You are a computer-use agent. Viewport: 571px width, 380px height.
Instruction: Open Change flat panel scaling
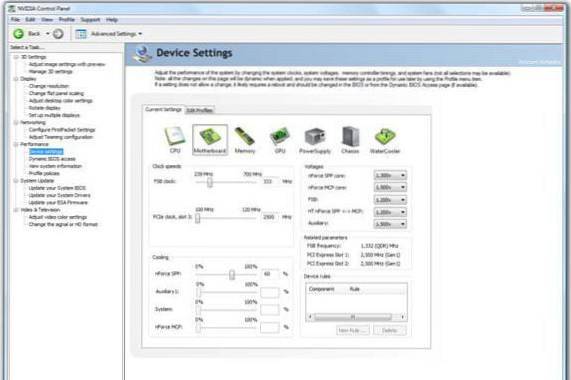[x=56, y=94]
